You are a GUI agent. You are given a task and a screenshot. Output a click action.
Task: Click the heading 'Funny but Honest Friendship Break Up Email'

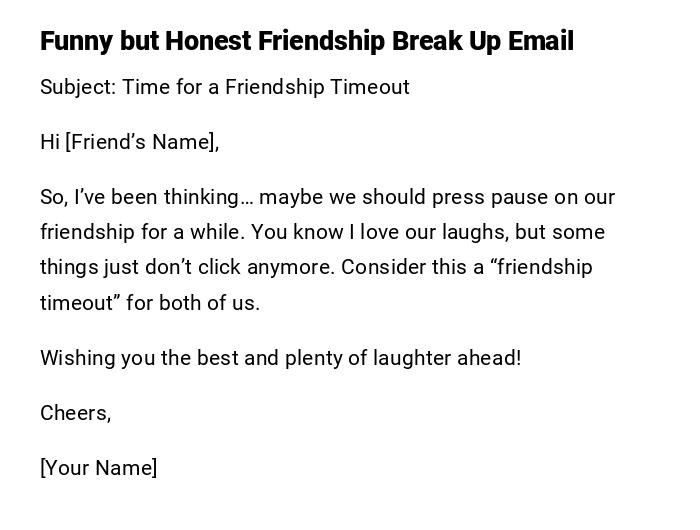(x=306, y=42)
